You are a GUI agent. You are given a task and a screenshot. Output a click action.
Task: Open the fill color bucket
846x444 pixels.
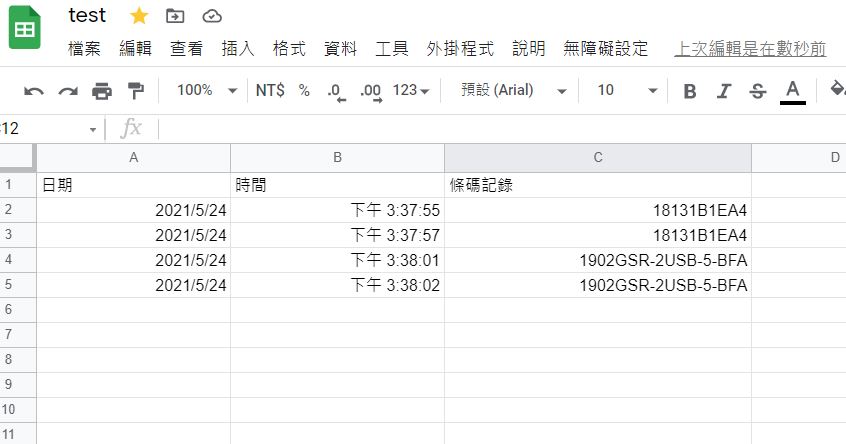click(837, 89)
